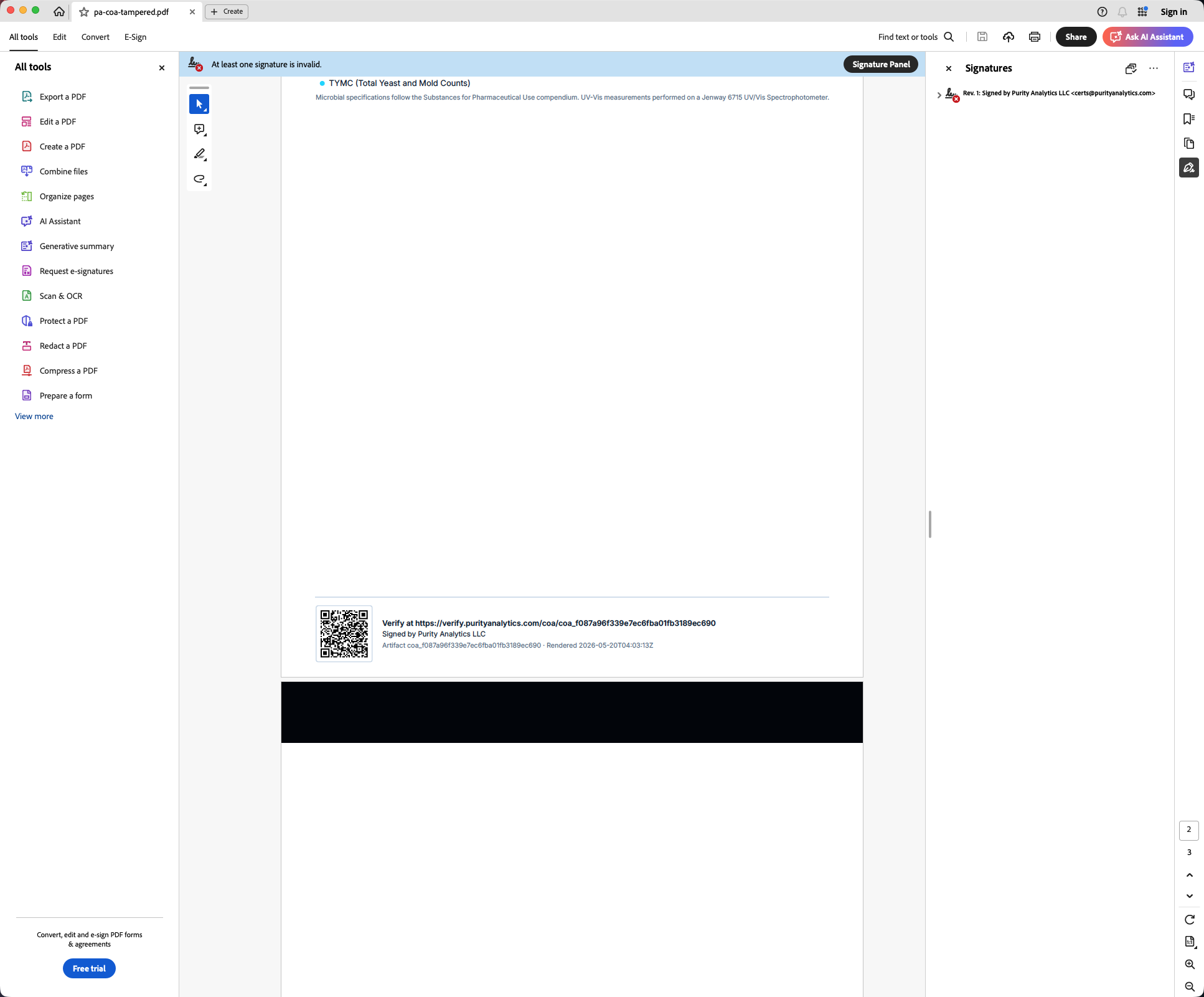The width and height of the screenshot is (1204, 997).
Task: Switch to All tools menu
Action: pyautogui.click(x=24, y=37)
